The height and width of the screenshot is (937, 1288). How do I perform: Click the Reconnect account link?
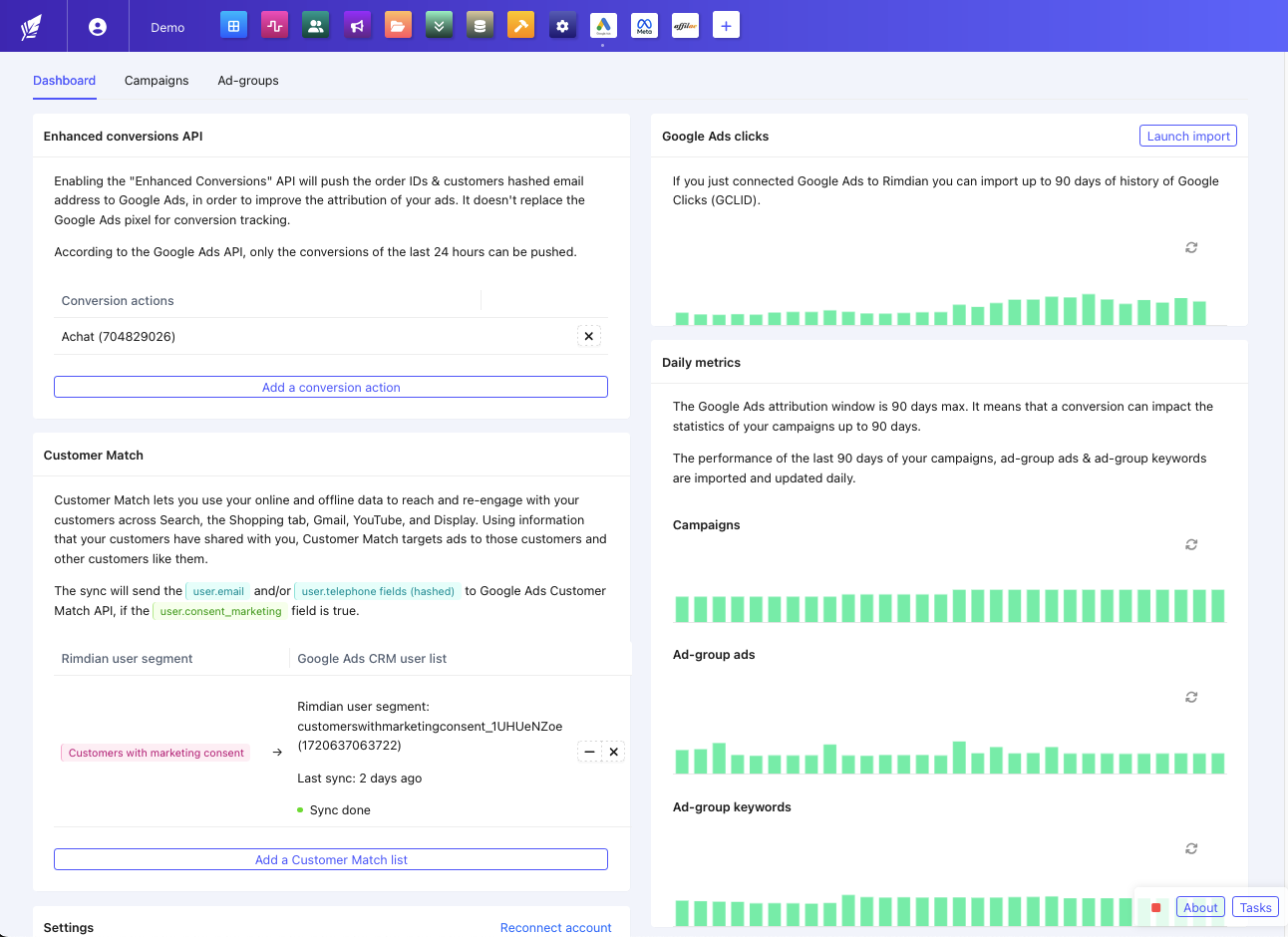tap(556, 928)
